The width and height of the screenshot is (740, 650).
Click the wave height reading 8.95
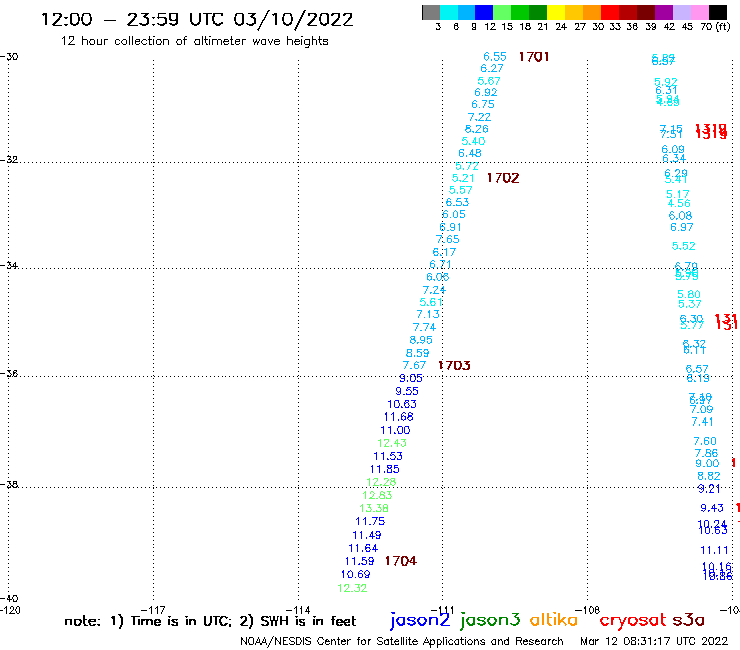click(420, 340)
